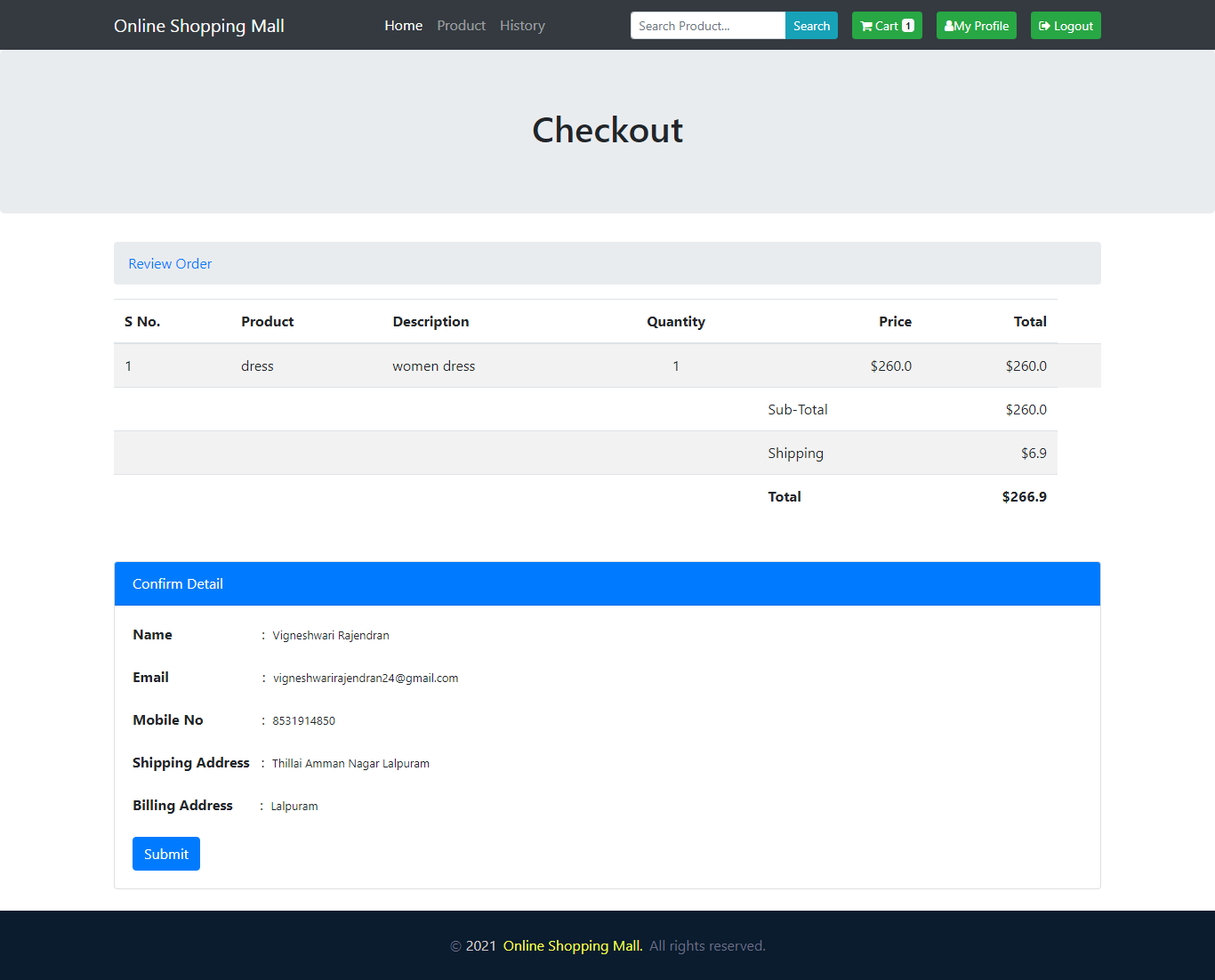Click the Name field label
Image resolution: width=1215 pixels, height=980 pixels.
[152, 634]
